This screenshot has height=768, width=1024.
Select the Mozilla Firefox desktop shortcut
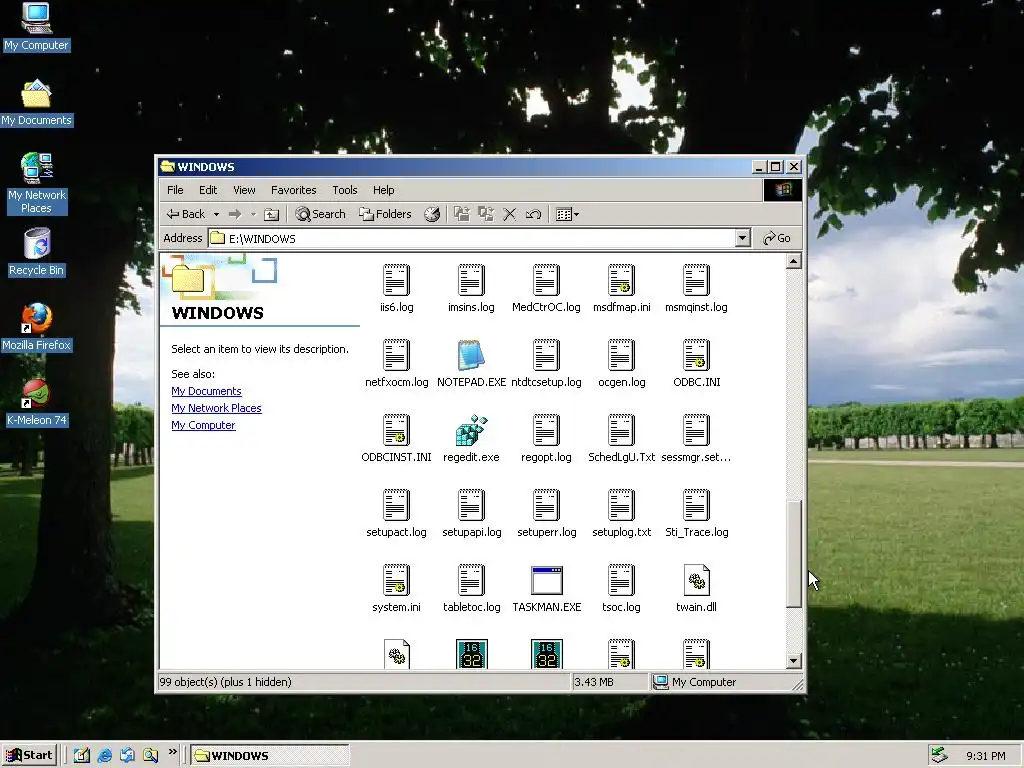pyautogui.click(x=37, y=327)
